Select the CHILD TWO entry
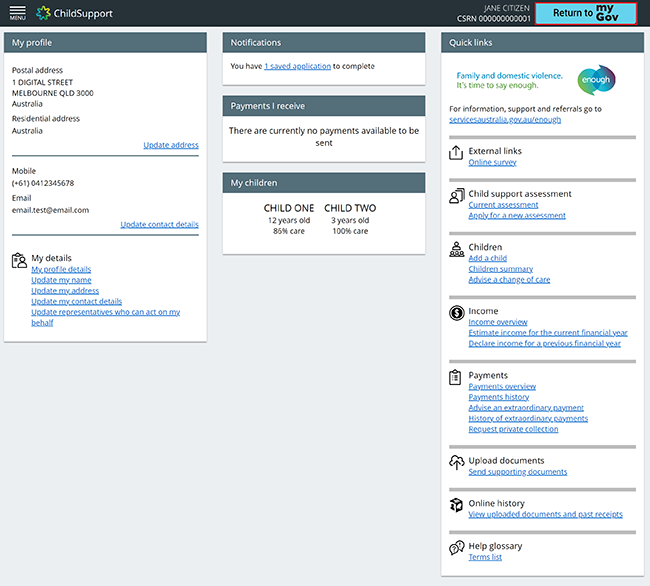The width and height of the screenshot is (650, 586). pos(350,219)
